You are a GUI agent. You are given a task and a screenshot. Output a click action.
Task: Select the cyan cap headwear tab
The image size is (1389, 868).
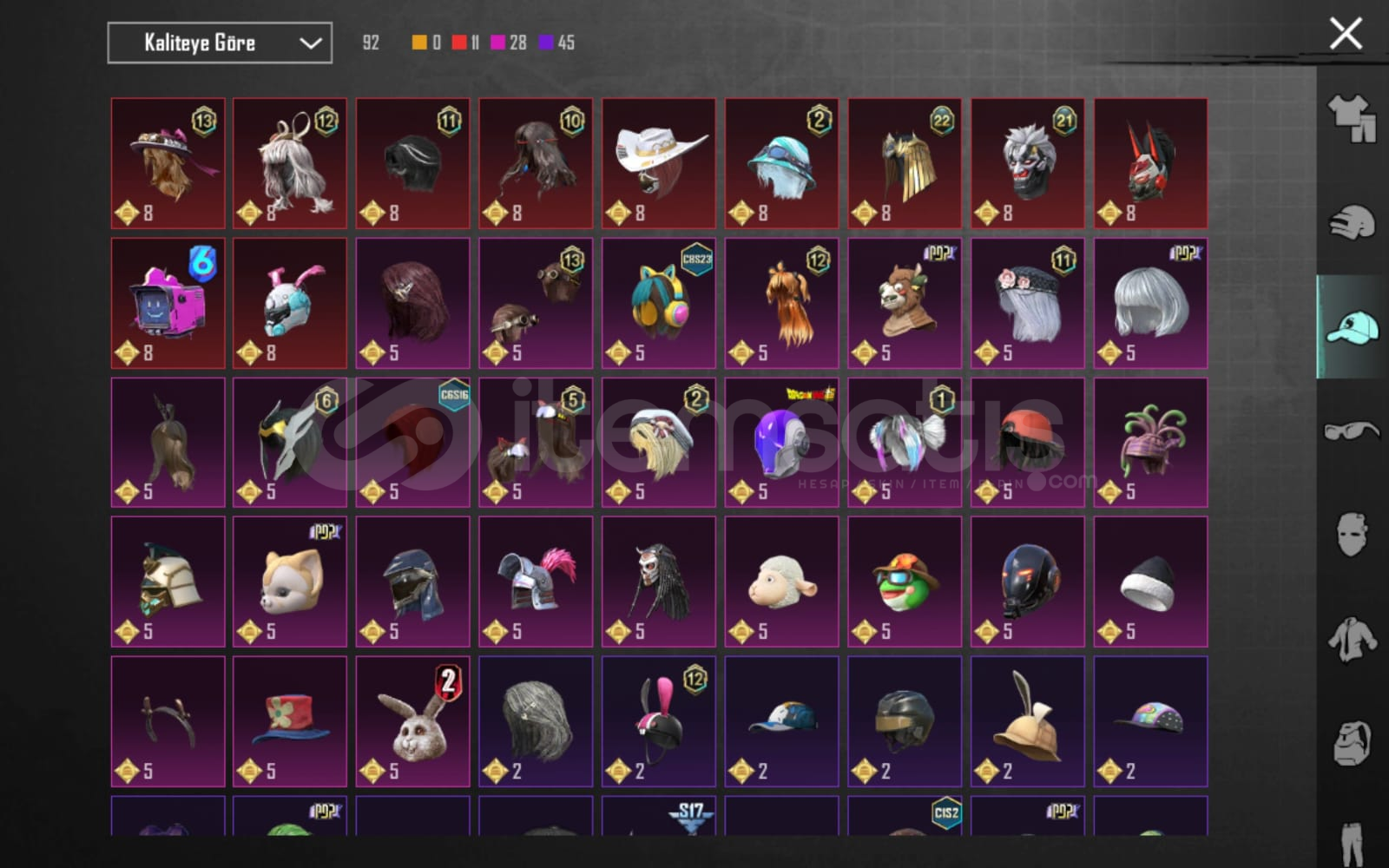pos(1352,327)
